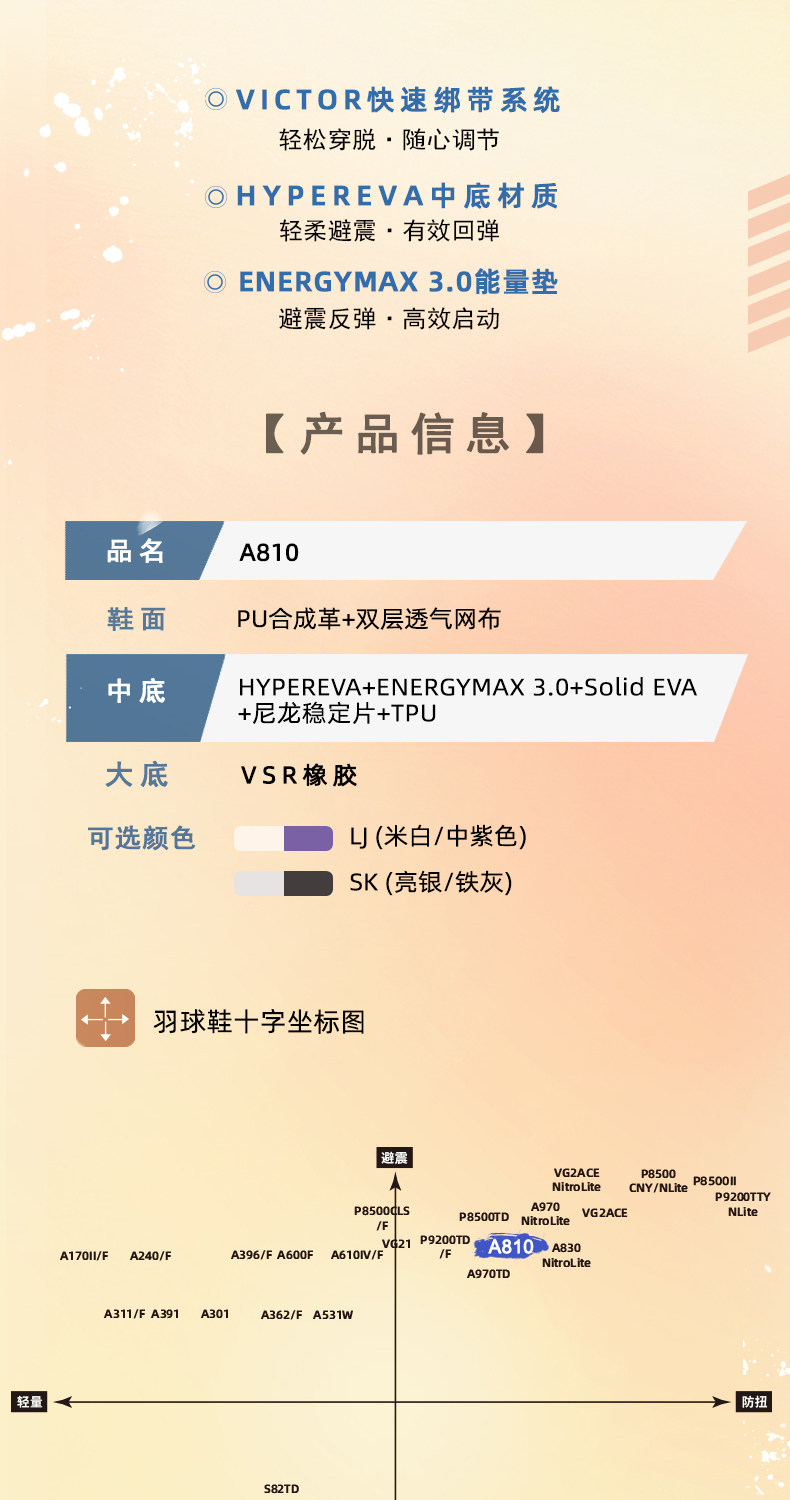This screenshot has height=1500, width=790.
Task: Select the highlighted A810 marker on the chart
Action: tap(511, 1247)
